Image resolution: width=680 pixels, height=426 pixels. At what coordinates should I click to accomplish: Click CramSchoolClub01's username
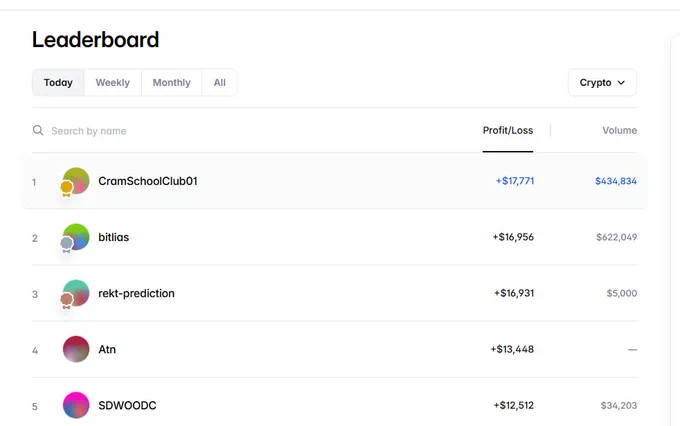[148, 181]
